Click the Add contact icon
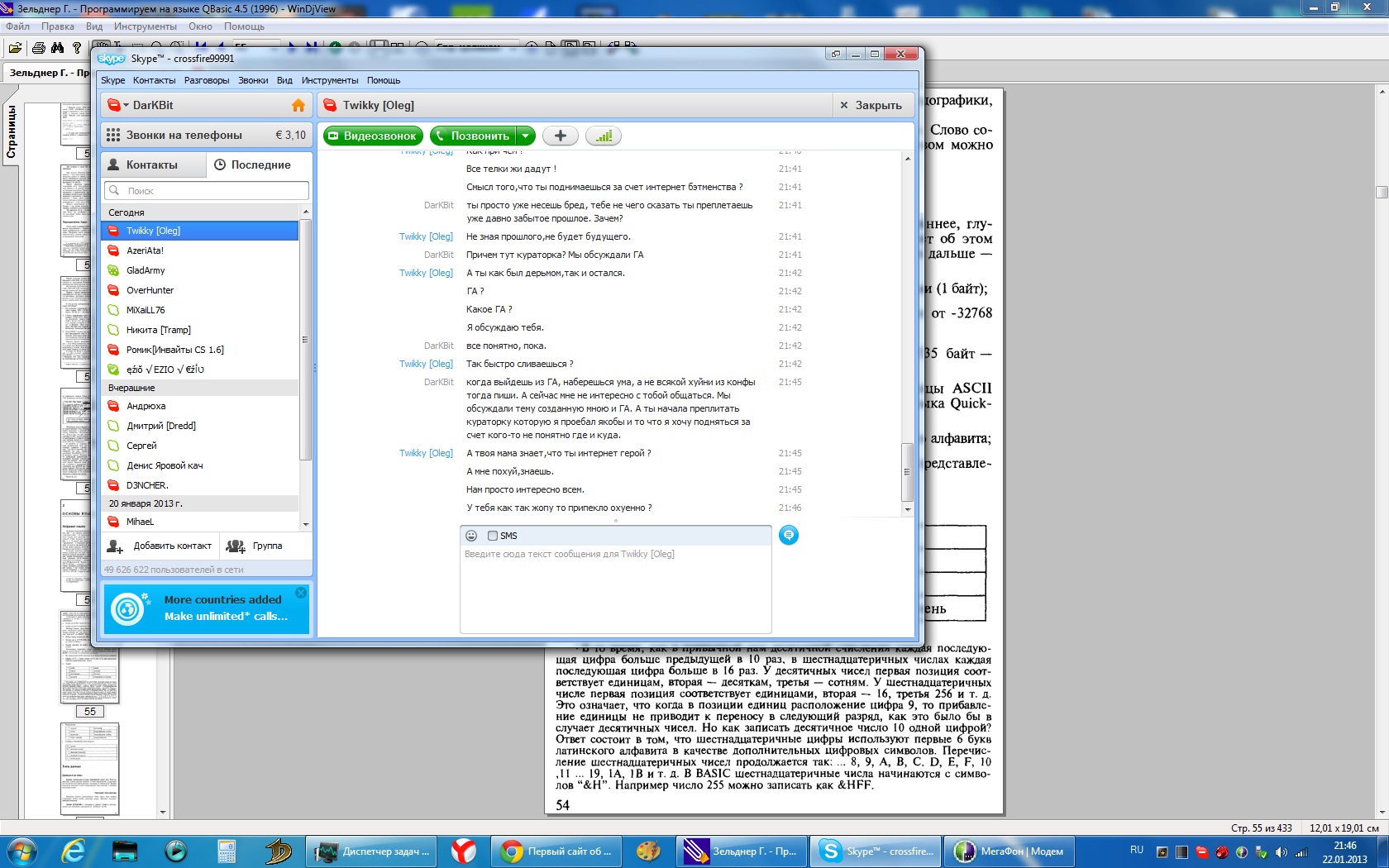Viewport: 1389px width, 868px height. 116,546
